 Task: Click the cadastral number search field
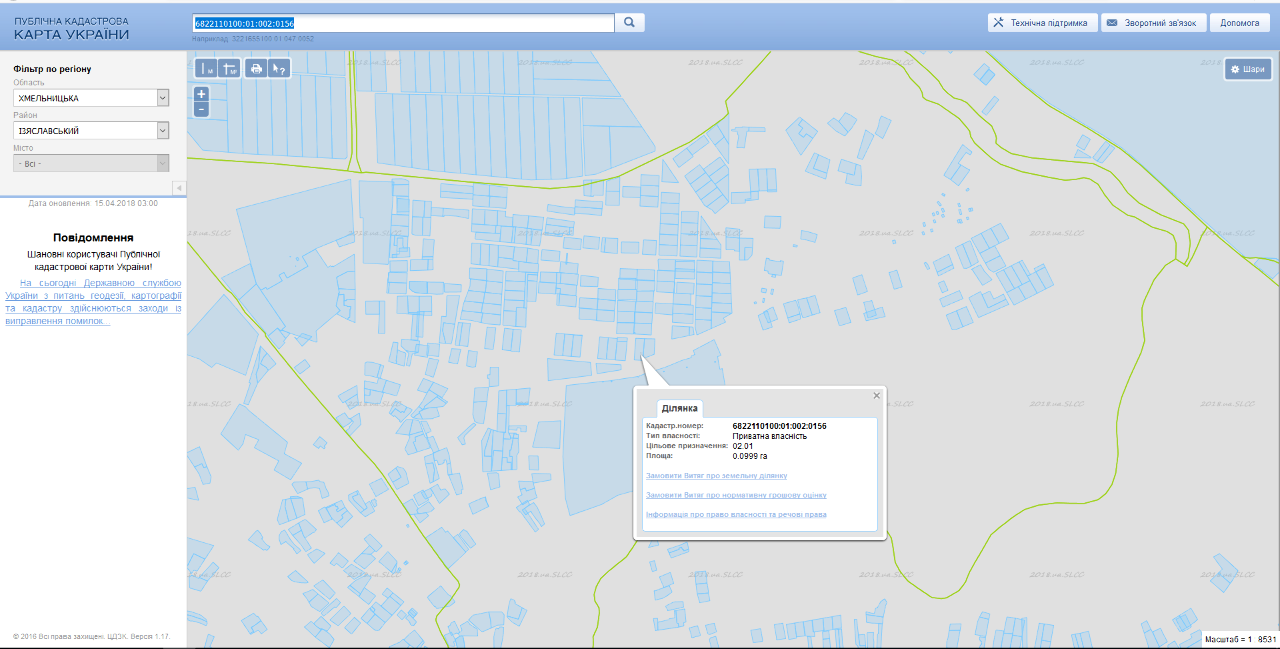(x=402, y=22)
